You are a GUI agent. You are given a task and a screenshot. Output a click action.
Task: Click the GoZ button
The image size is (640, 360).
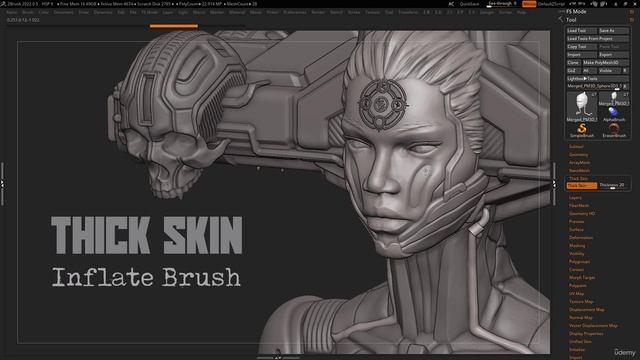[x=573, y=71]
